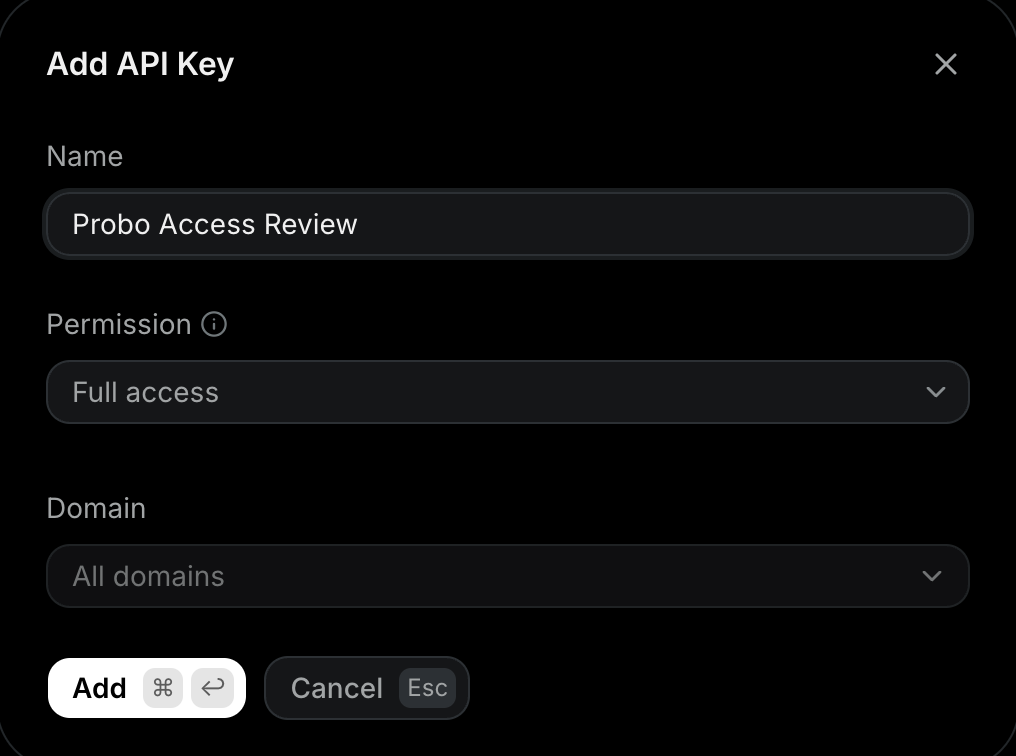The height and width of the screenshot is (756, 1016).
Task: Select the Full access value text
Action: coord(146,392)
